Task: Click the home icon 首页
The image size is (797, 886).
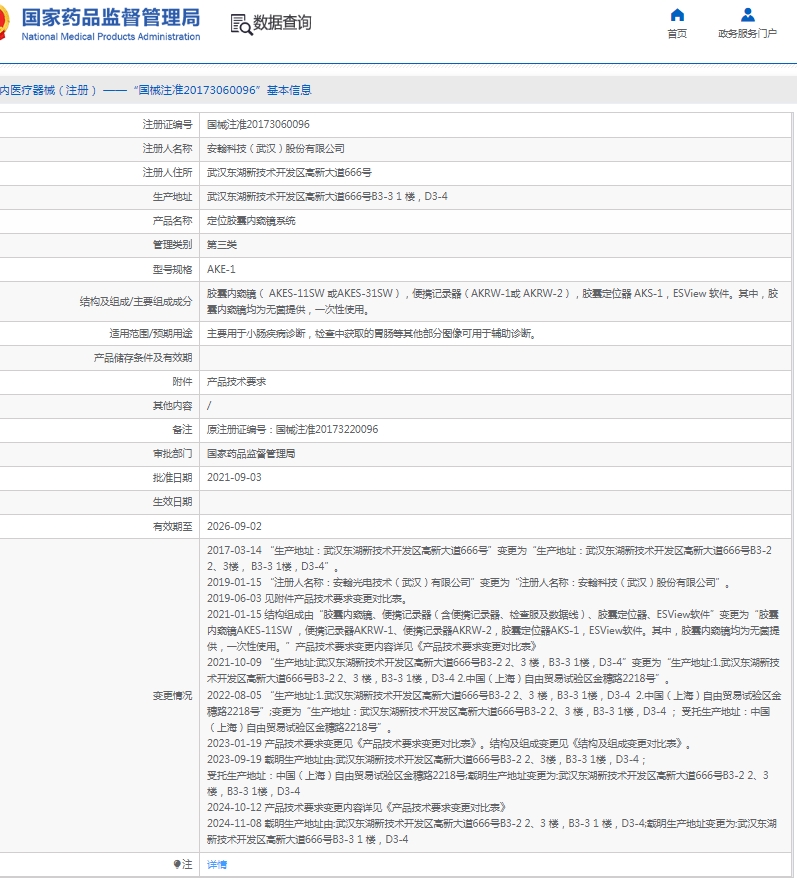Action: [677, 15]
